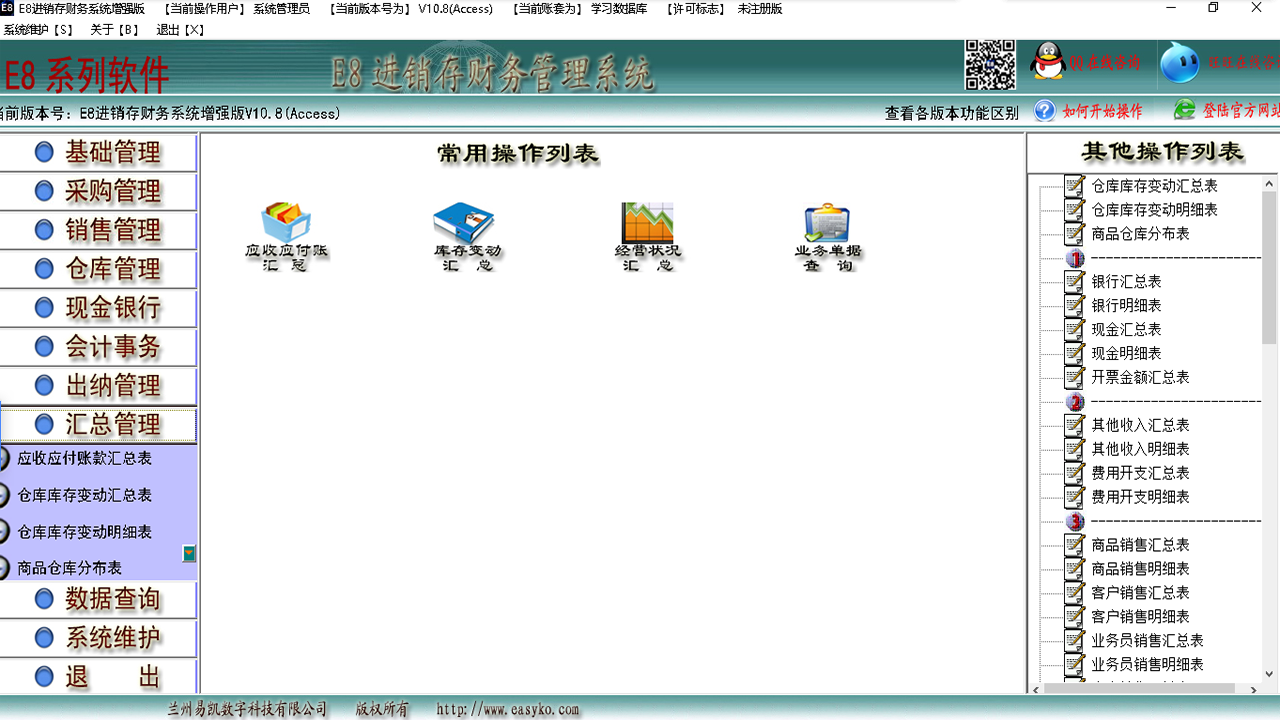Click the question mark beside 如何开始操作
Screen dimensions: 1280x720
[1044, 111]
